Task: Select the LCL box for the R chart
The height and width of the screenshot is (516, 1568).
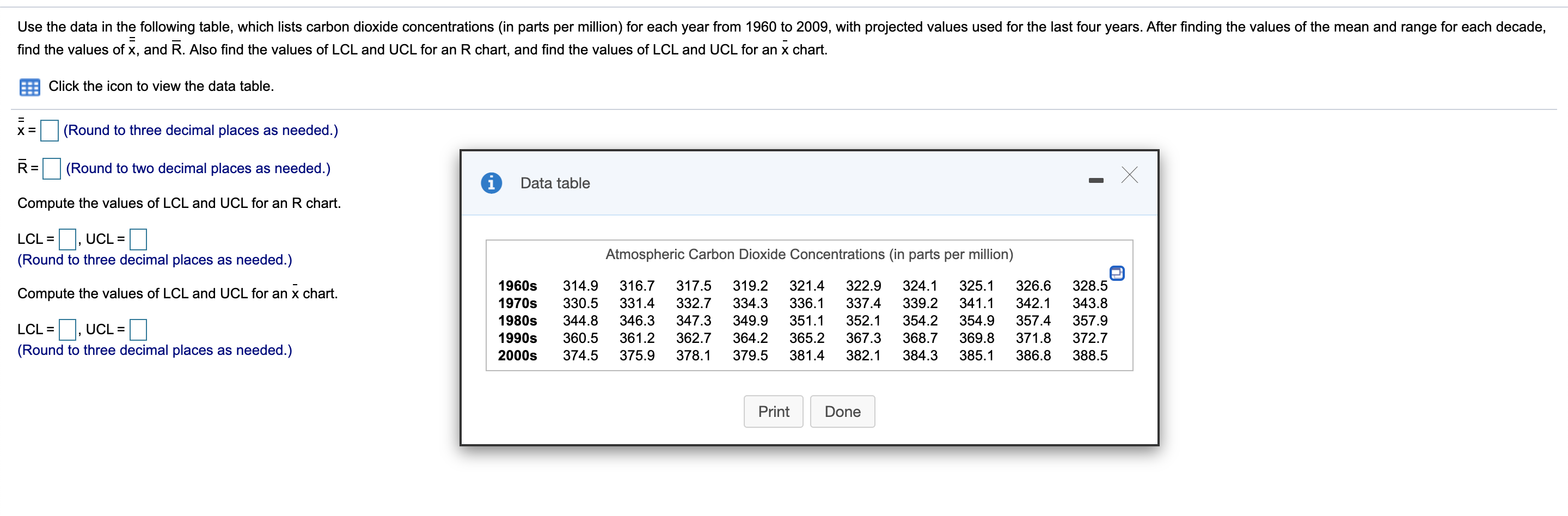Action: pyautogui.click(x=67, y=239)
